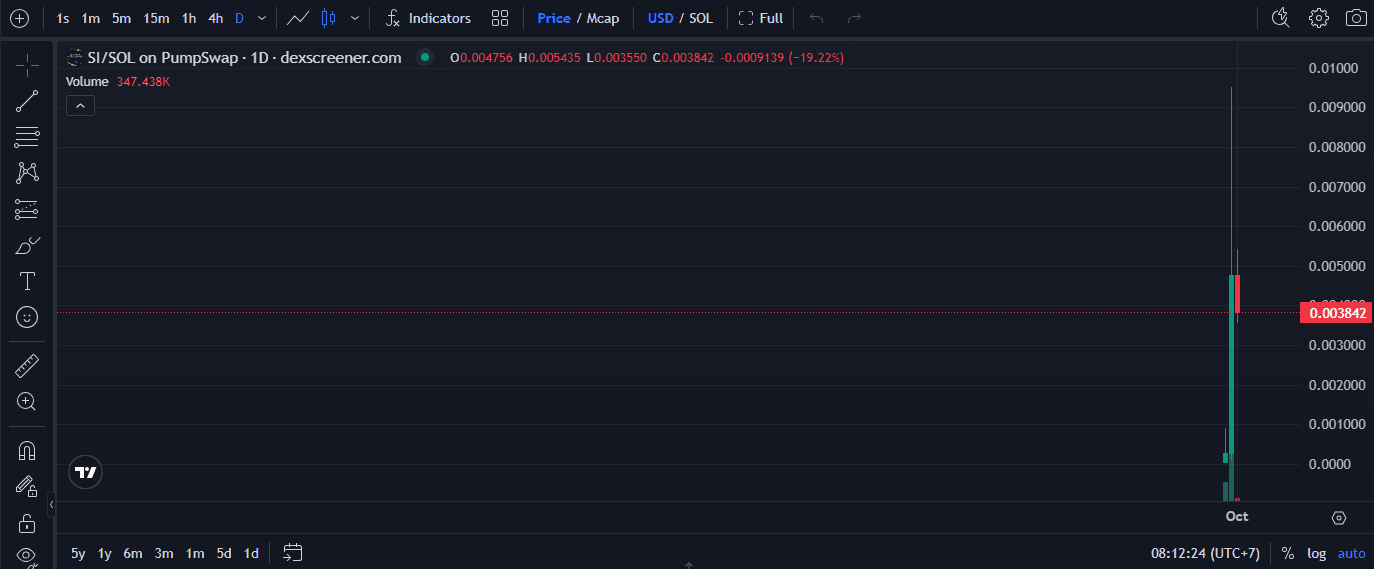
Task: Toggle to Mcap display
Action: coord(603,18)
